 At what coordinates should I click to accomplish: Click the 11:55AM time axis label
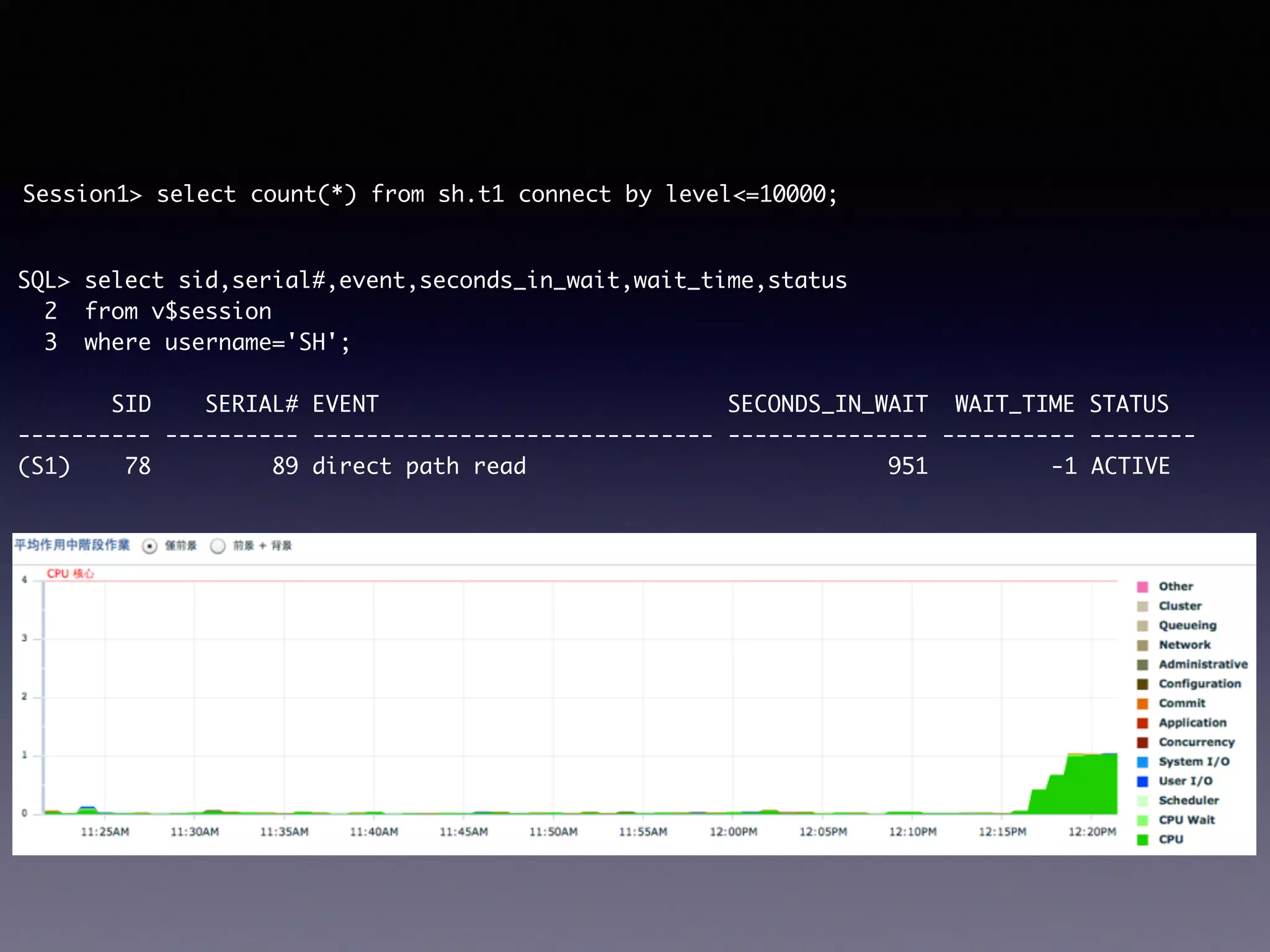[x=643, y=832]
